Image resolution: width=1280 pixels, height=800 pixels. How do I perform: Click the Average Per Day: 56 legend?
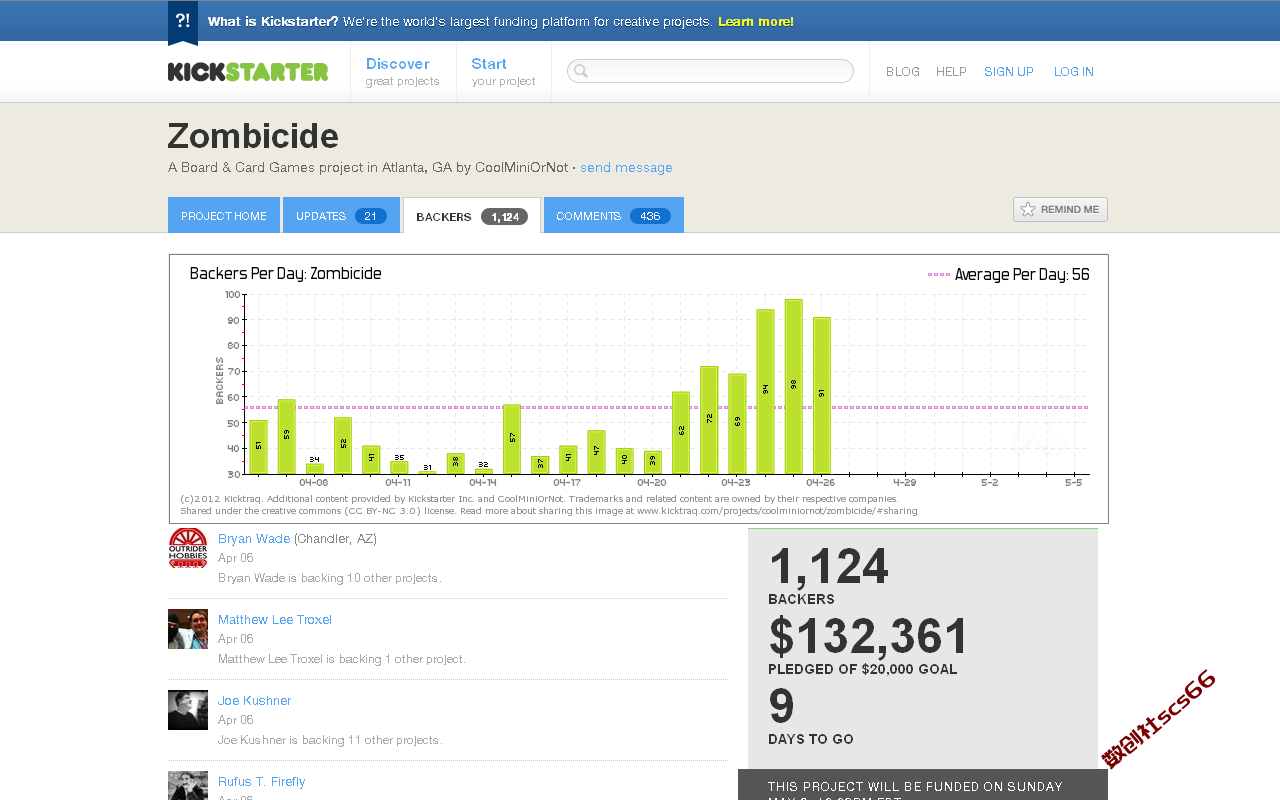pos(1008,274)
